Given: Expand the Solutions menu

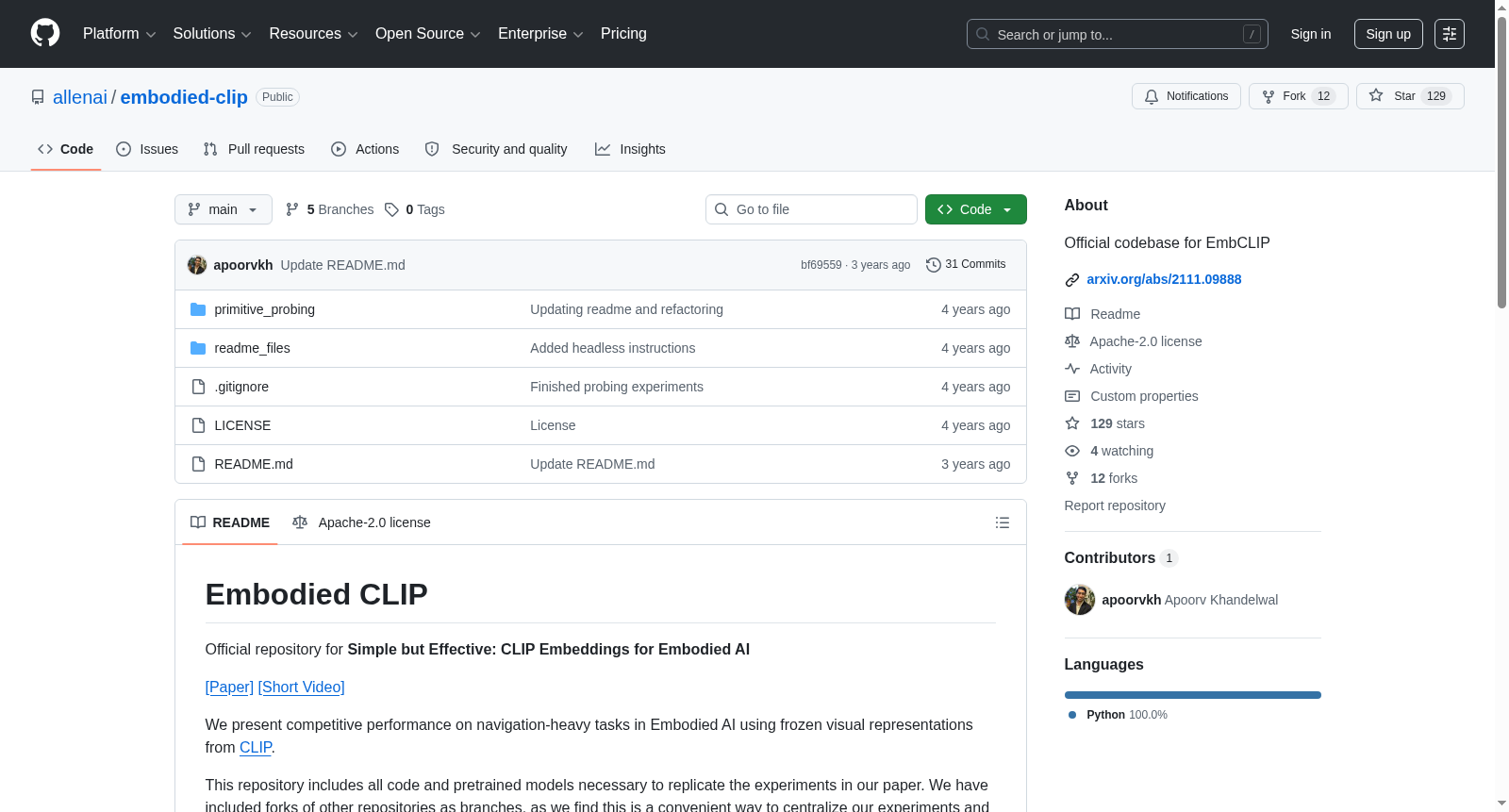Looking at the screenshot, I should pos(212,34).
